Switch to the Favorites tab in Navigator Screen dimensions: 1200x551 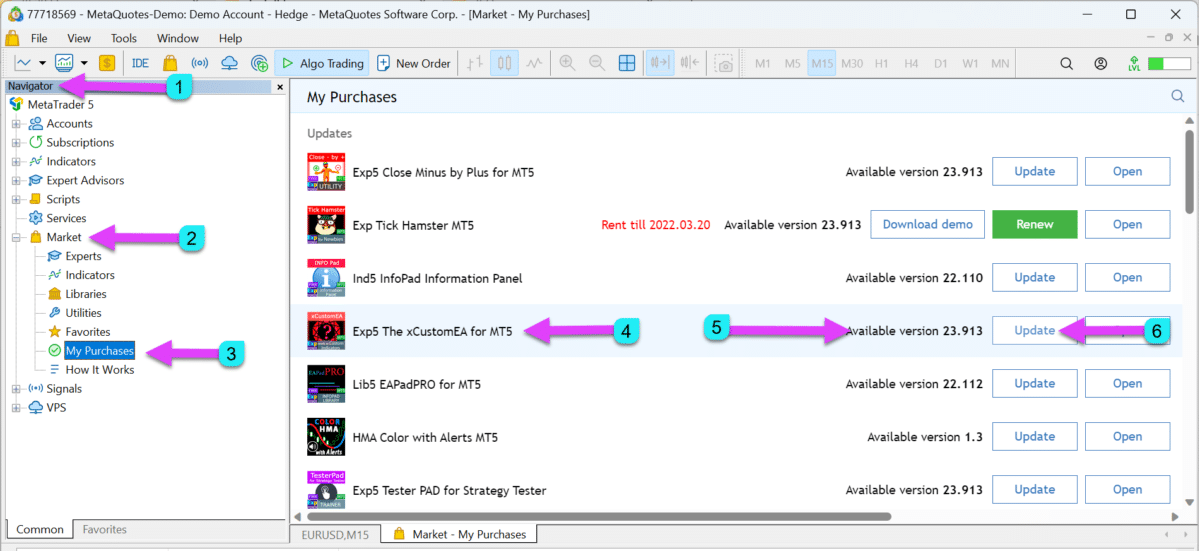104,529
